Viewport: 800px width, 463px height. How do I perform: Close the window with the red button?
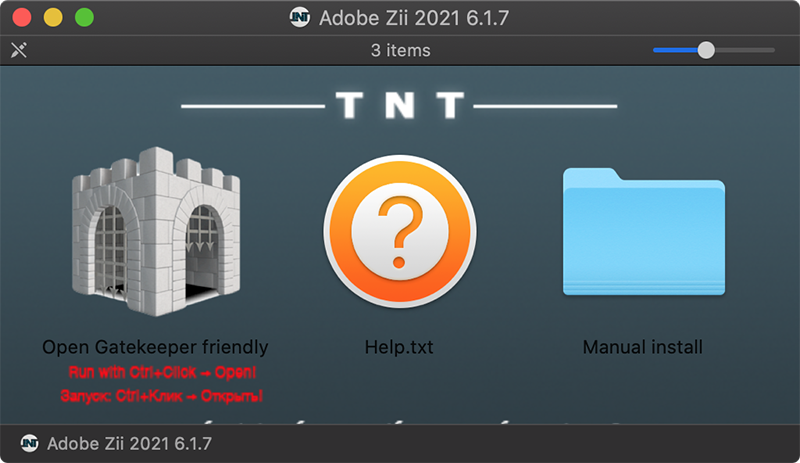pos(22,17)
